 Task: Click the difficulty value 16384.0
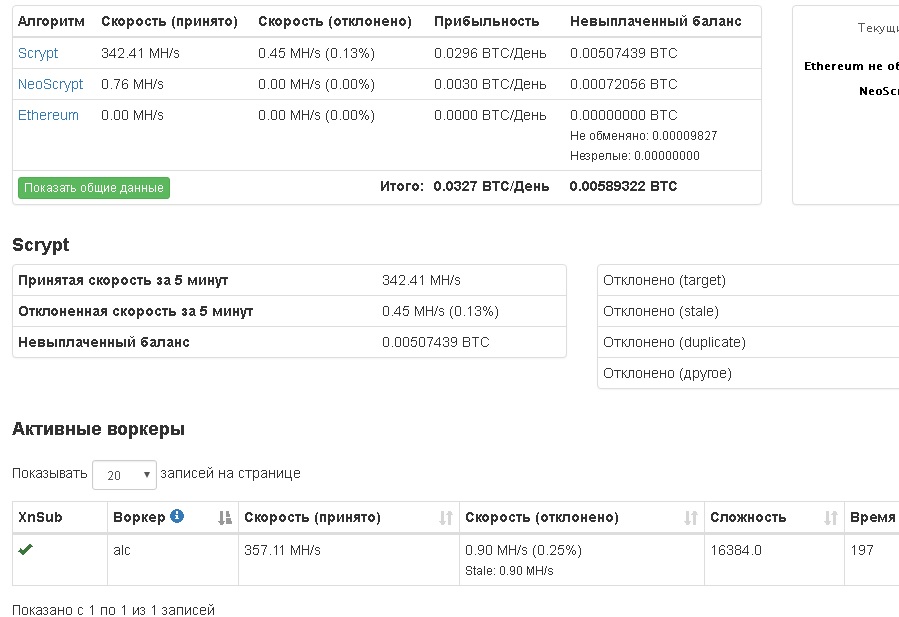[736, 550]
